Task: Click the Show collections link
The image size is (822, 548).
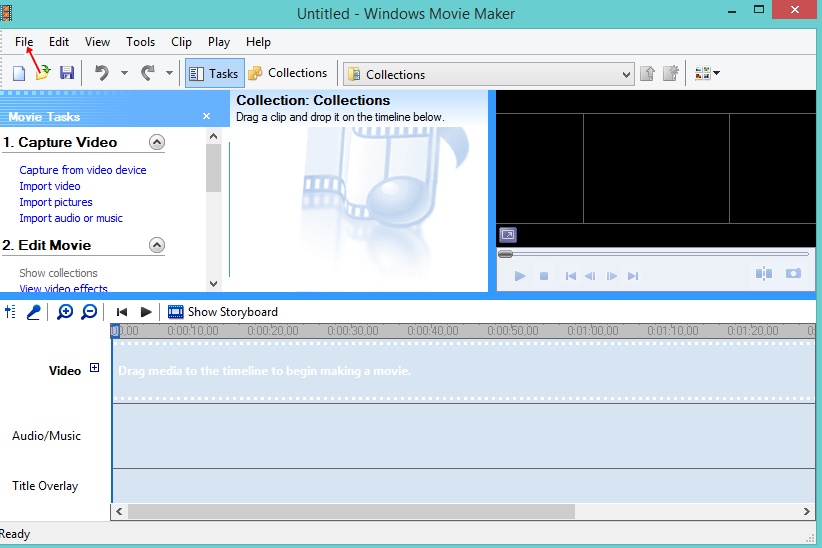Action: [x=58, y=273]
